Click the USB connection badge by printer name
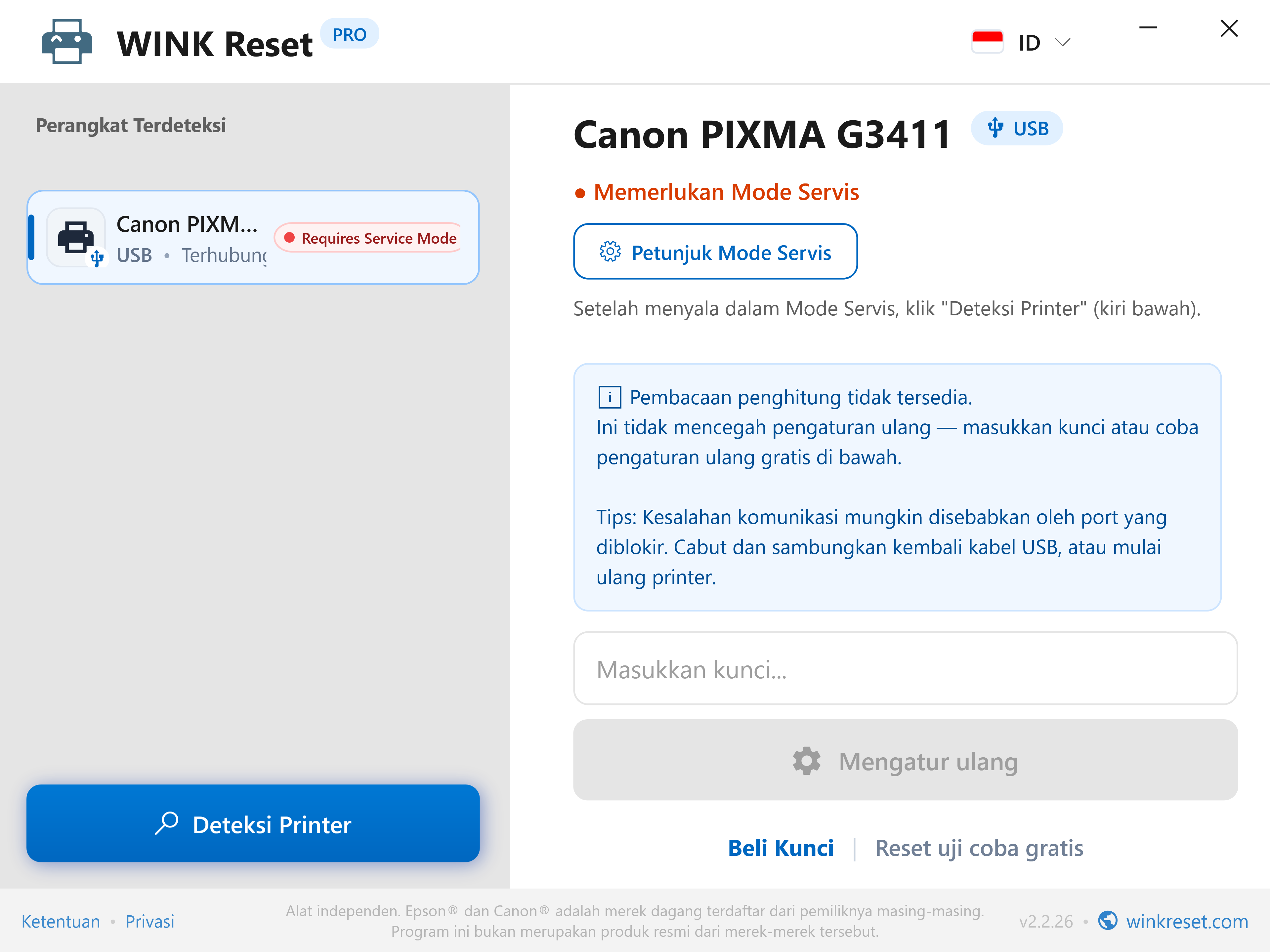The width and height of the screenshot is (1270, 952). (x=1016, y=128)
